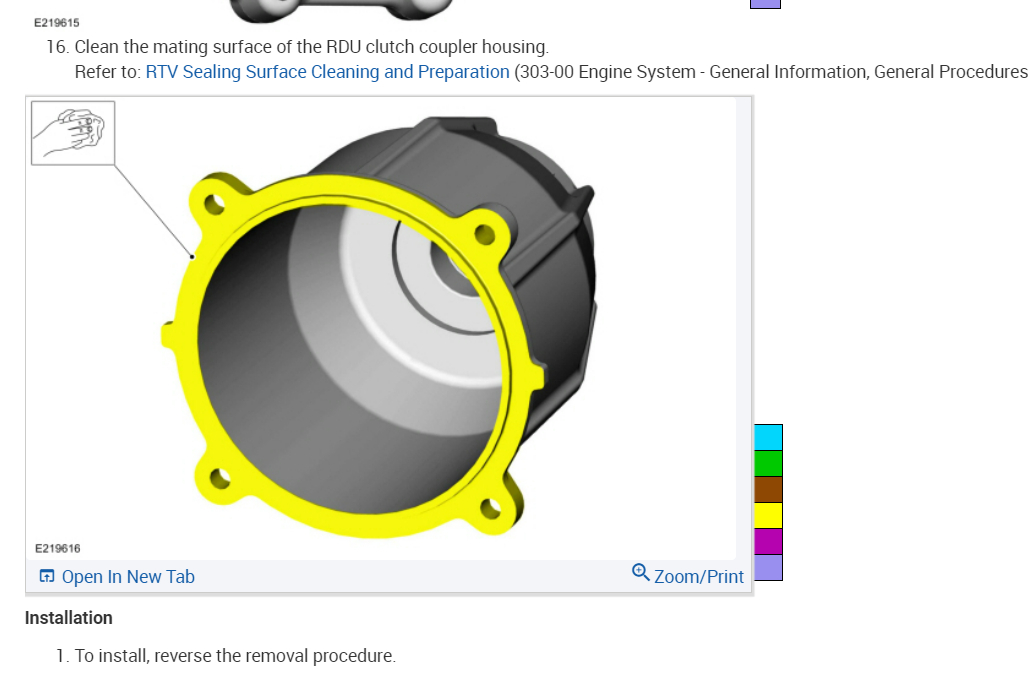Click the '303-00 Engine System - General Information' text
Screen dimensions: 1028x700
[x=693, y=71]
